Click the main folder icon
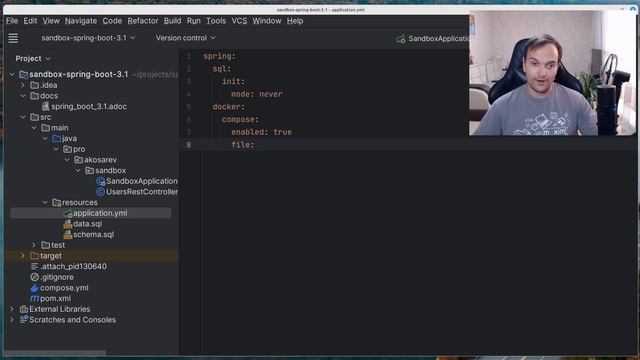The image size is (640, 360). 46,128
